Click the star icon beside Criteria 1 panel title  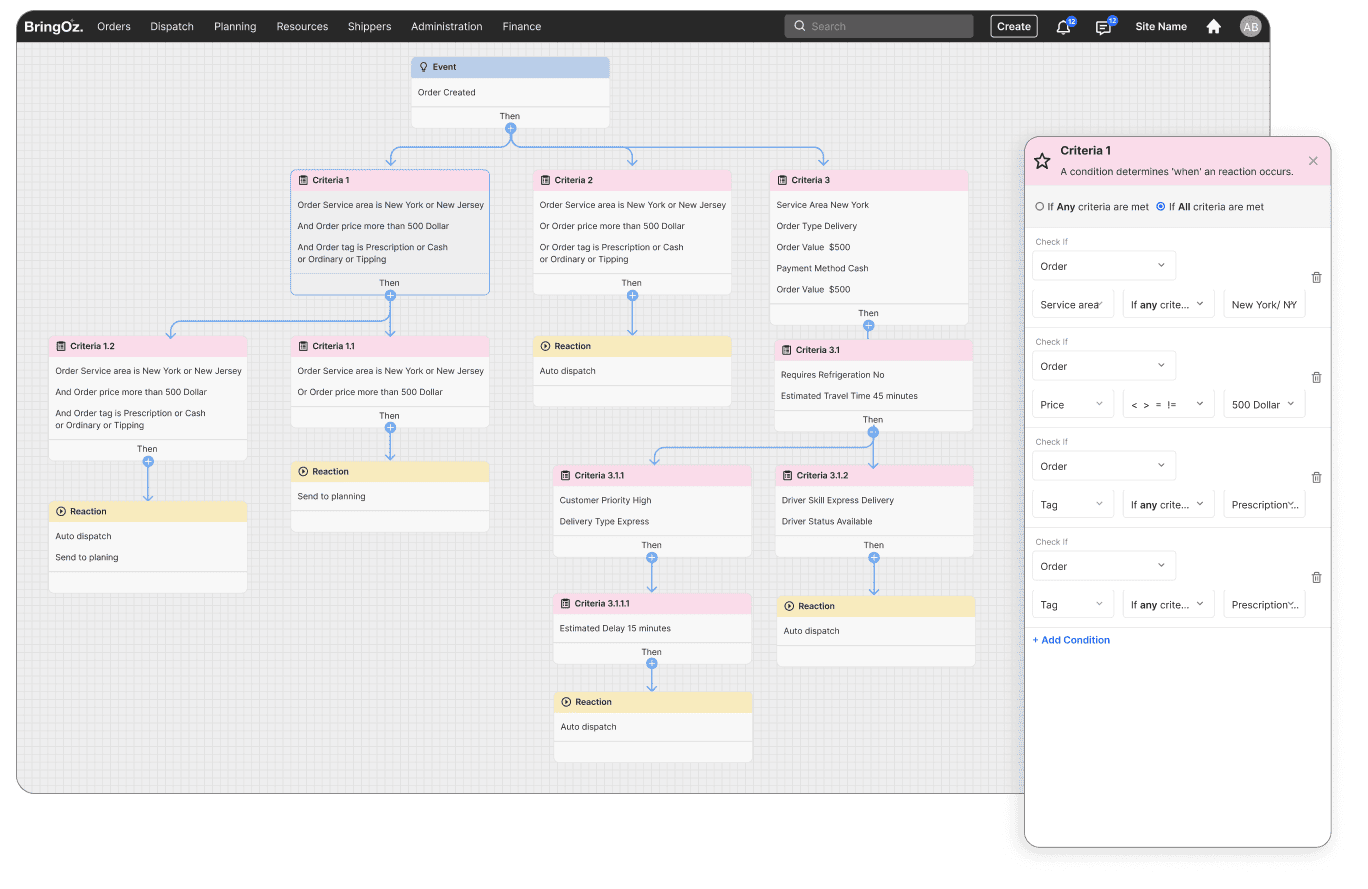coord(1042,161)
